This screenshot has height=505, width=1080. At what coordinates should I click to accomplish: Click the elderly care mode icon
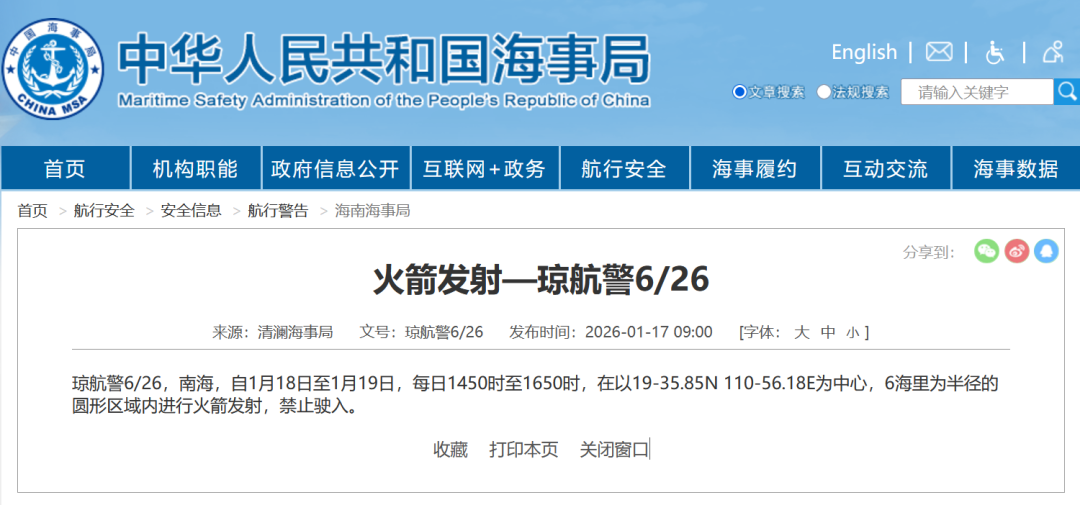click(1052, 52)
